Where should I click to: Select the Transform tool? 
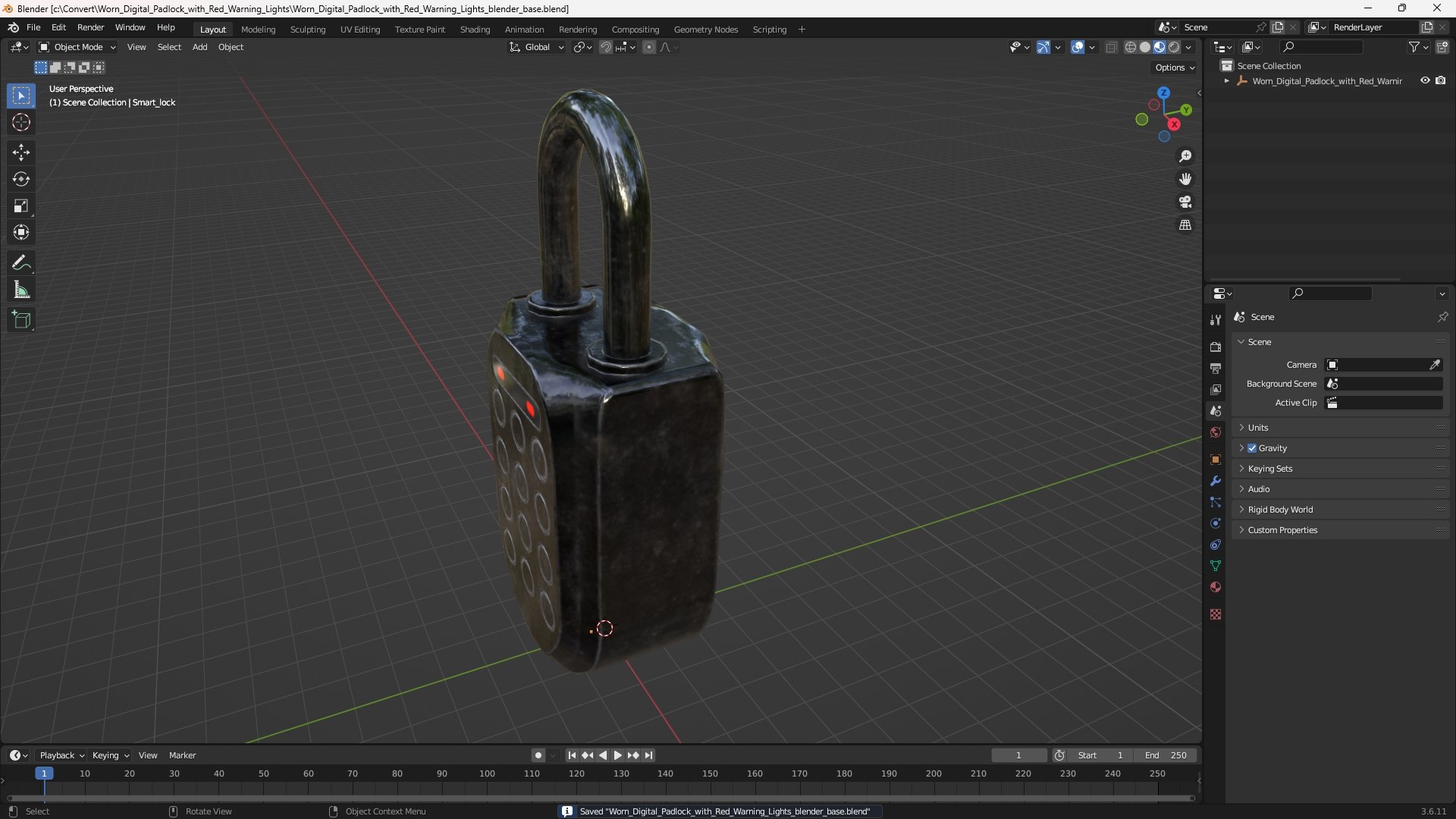(x=21, y=232)
